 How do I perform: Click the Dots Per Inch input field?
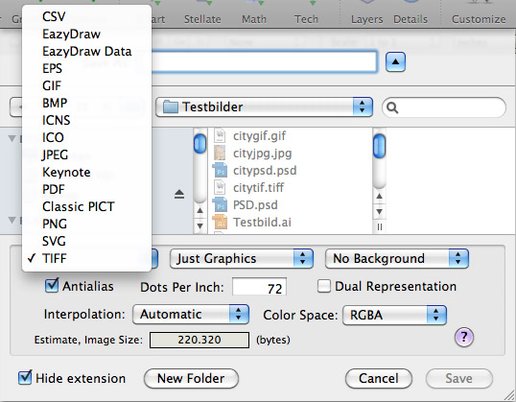(x=259, y=287)
